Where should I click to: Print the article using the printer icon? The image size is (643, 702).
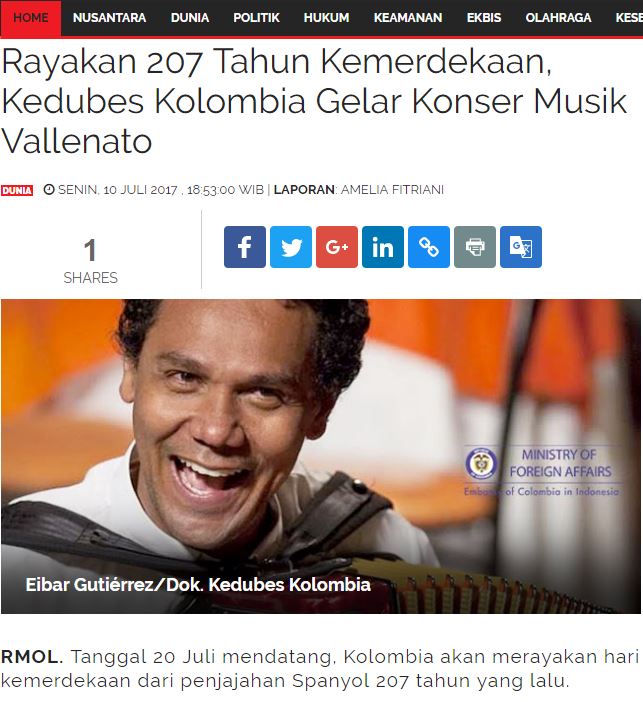475,247
